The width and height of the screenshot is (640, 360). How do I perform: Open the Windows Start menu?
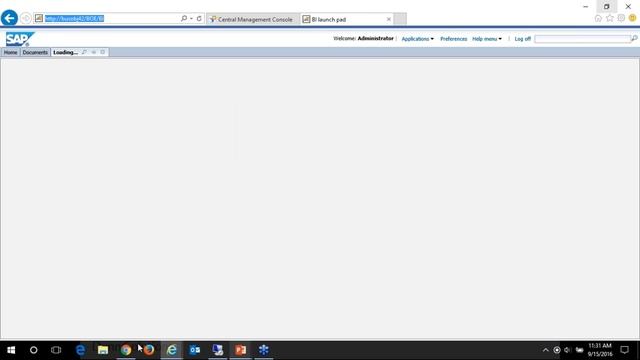click(x=11, y=350)
